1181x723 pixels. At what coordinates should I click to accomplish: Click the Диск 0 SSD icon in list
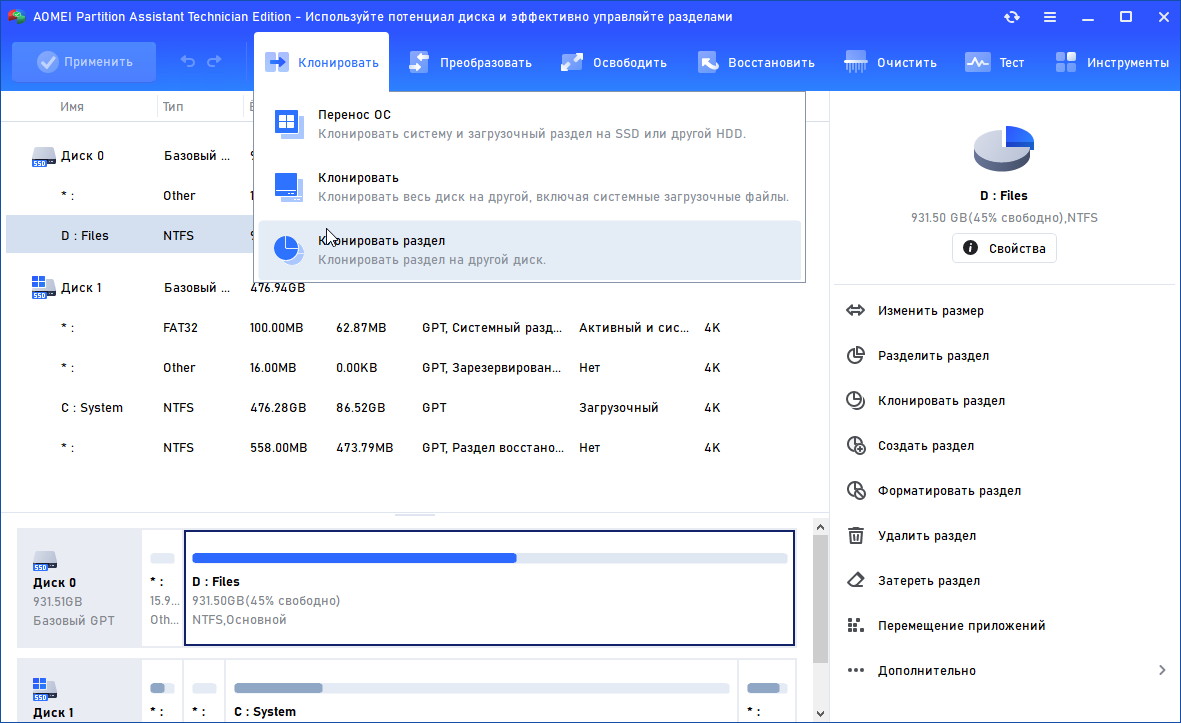click(44, 157)
